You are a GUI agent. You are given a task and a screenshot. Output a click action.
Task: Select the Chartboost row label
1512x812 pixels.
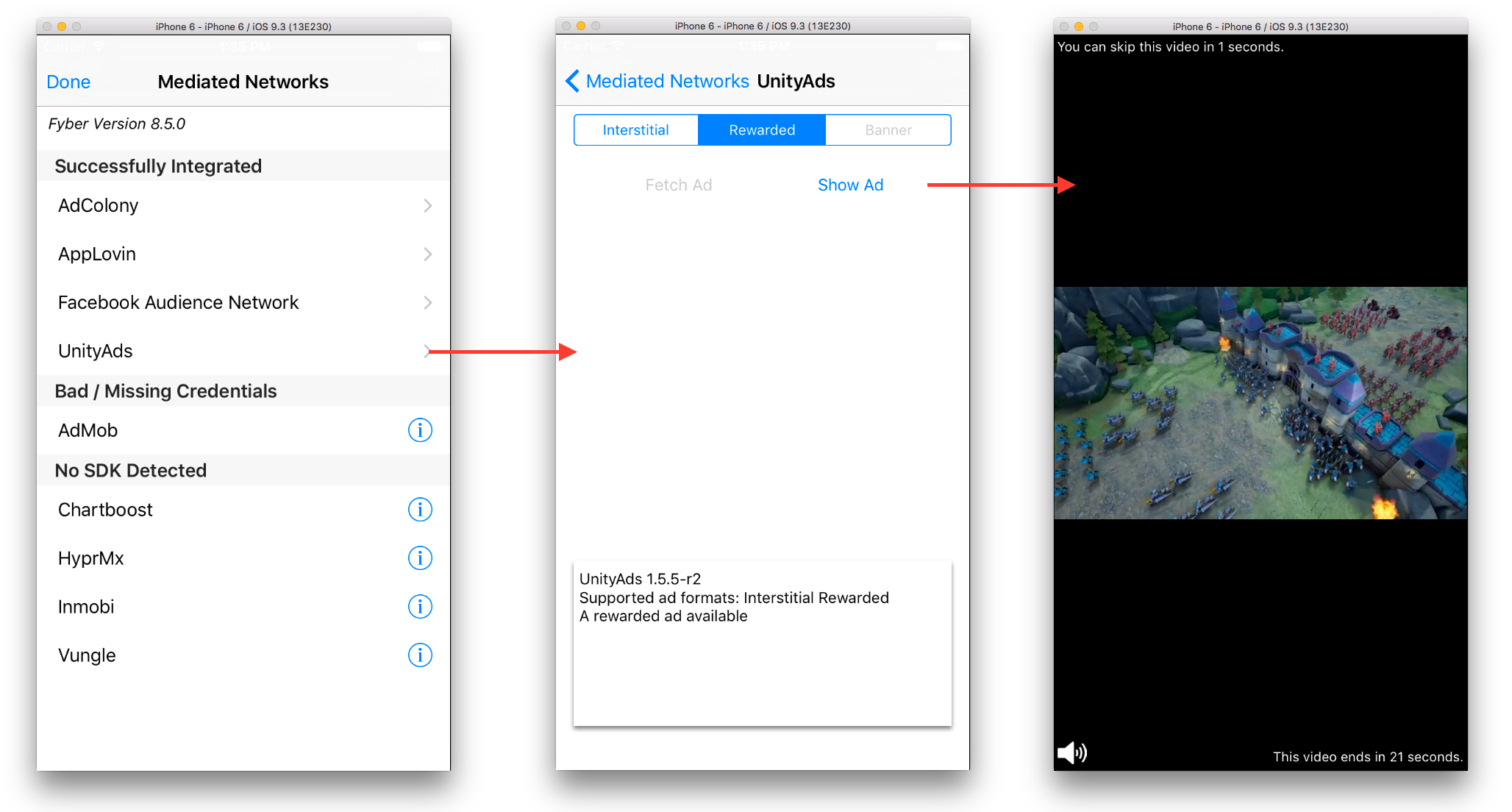coord(105,510)
